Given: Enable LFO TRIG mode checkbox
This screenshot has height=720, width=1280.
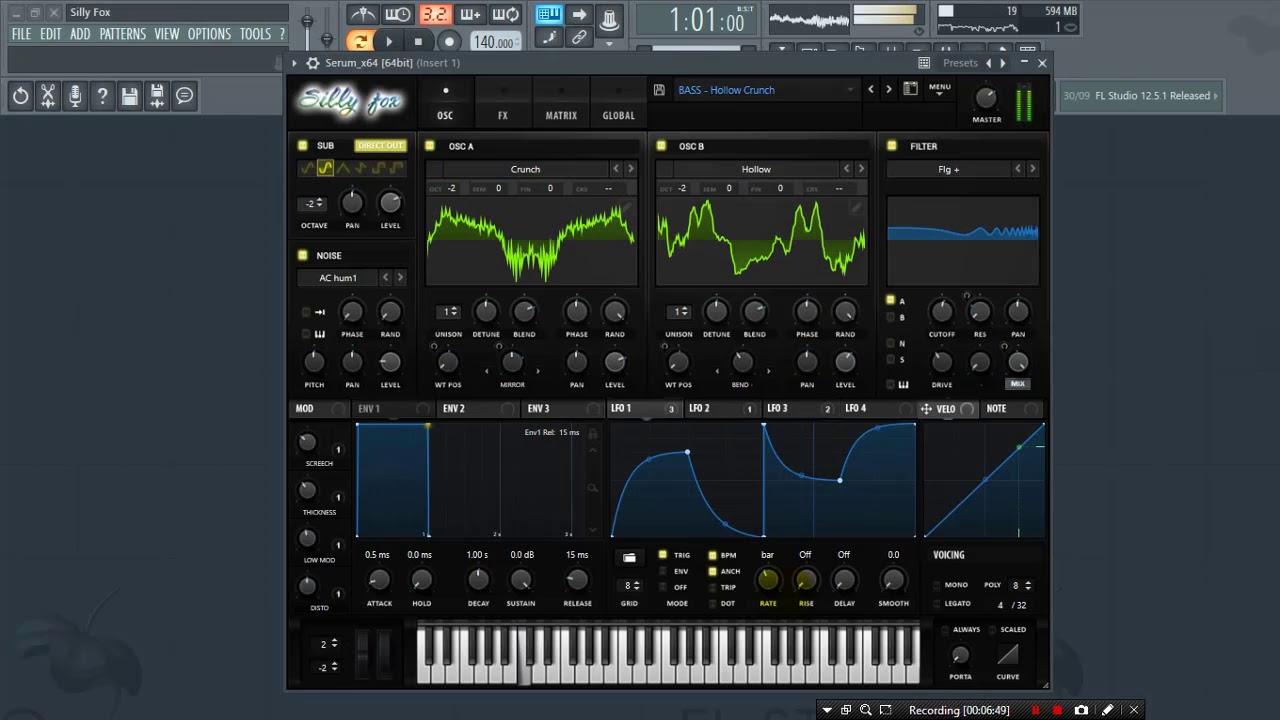Looking at the screenshot, I should 662,555.
